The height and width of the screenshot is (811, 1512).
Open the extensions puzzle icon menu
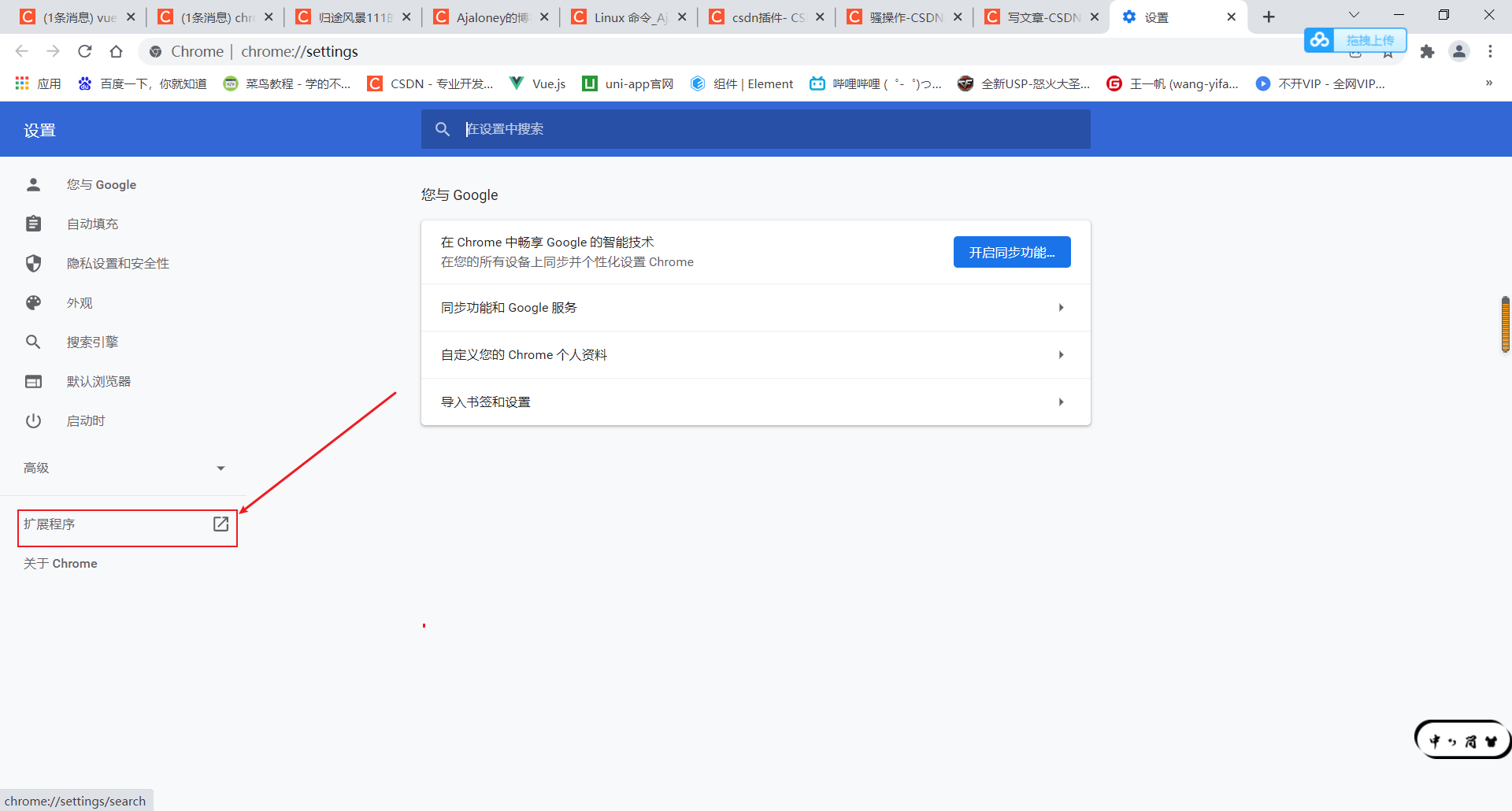click(1427, 51)
